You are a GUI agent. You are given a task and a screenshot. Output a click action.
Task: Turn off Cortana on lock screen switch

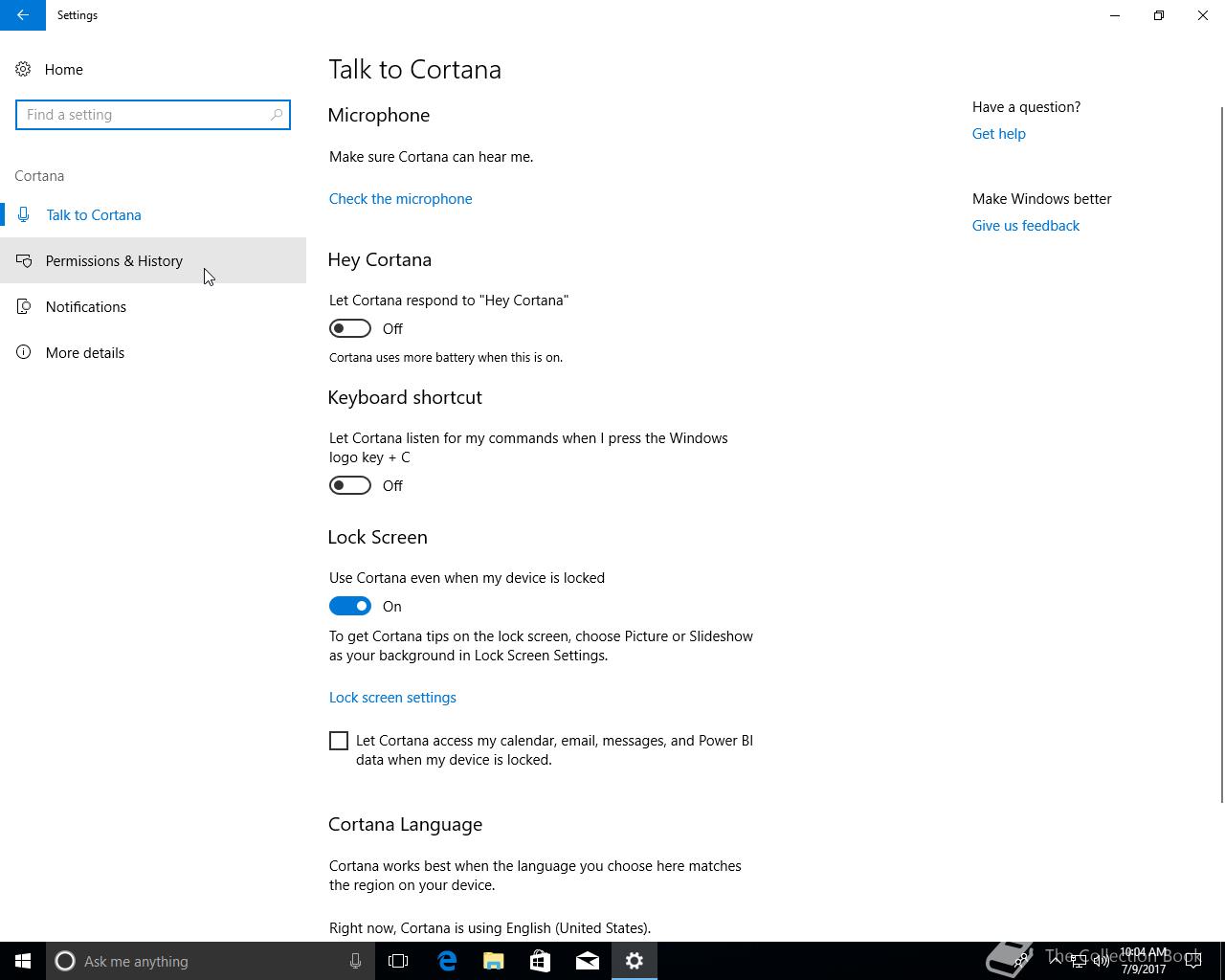(x=350, y=606)
